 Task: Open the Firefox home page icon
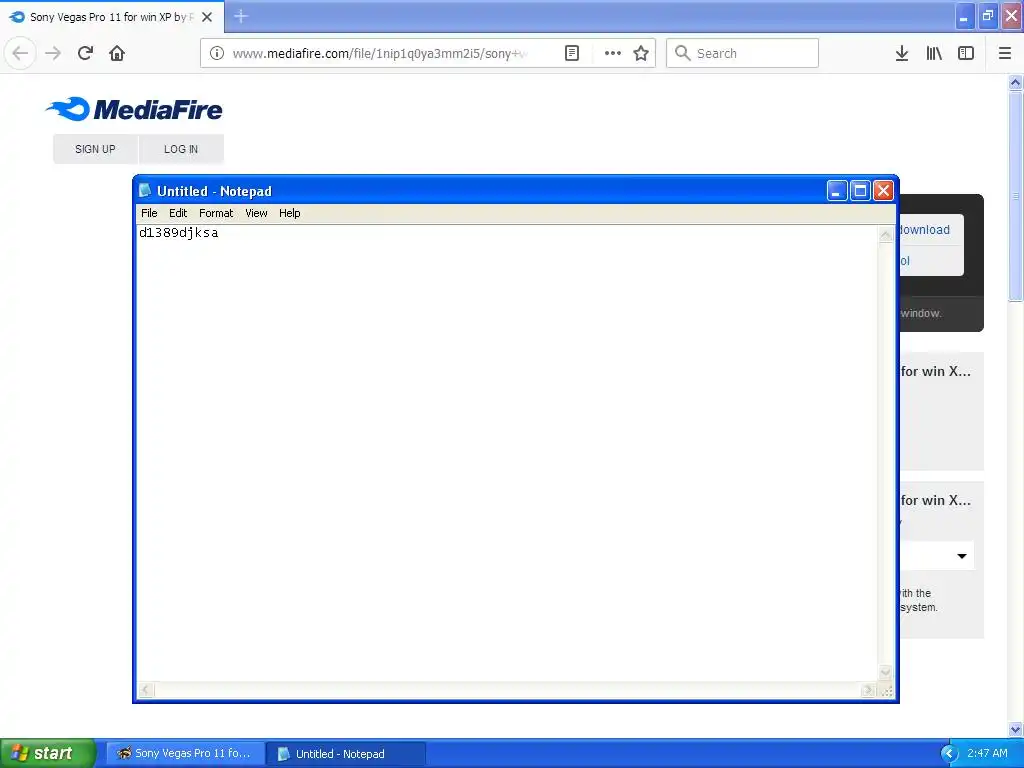(117, 53)
